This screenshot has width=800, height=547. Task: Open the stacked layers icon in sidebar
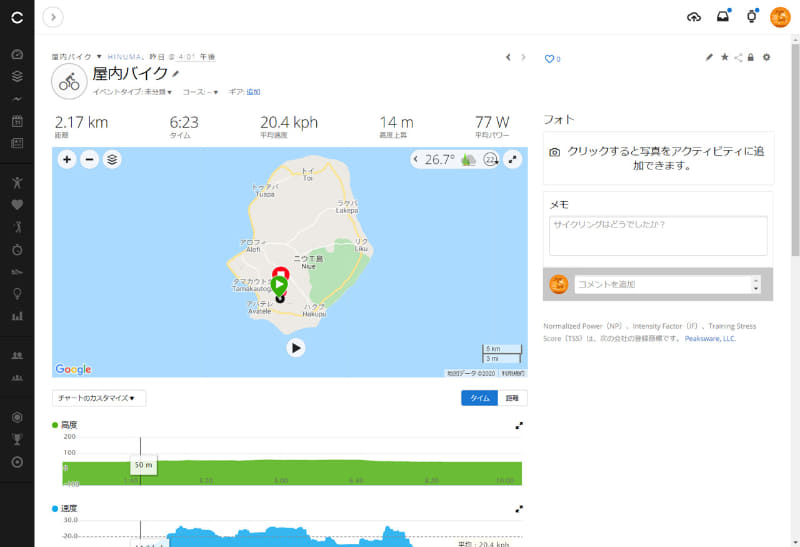(17, 77)
